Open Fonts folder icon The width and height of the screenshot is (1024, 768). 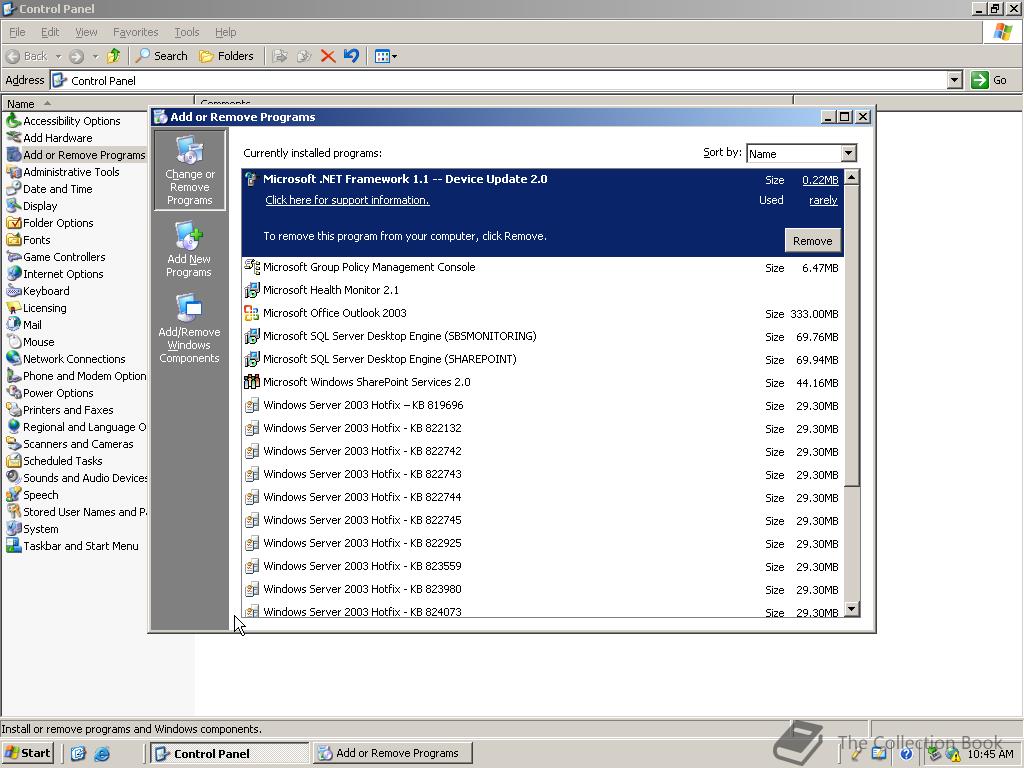[13, 240]
